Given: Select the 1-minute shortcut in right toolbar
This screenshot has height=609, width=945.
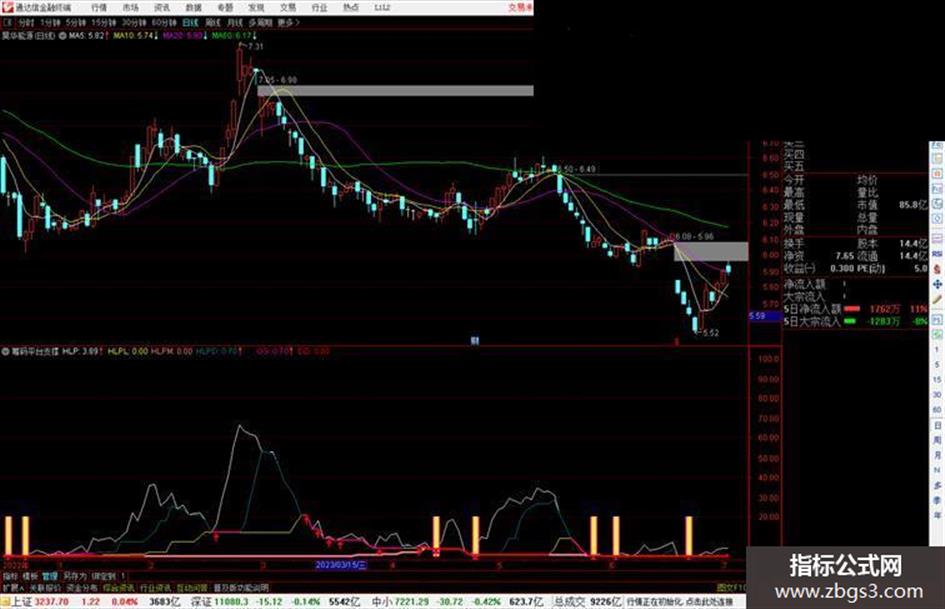Looking at the screenshot, I should point(937,350).
